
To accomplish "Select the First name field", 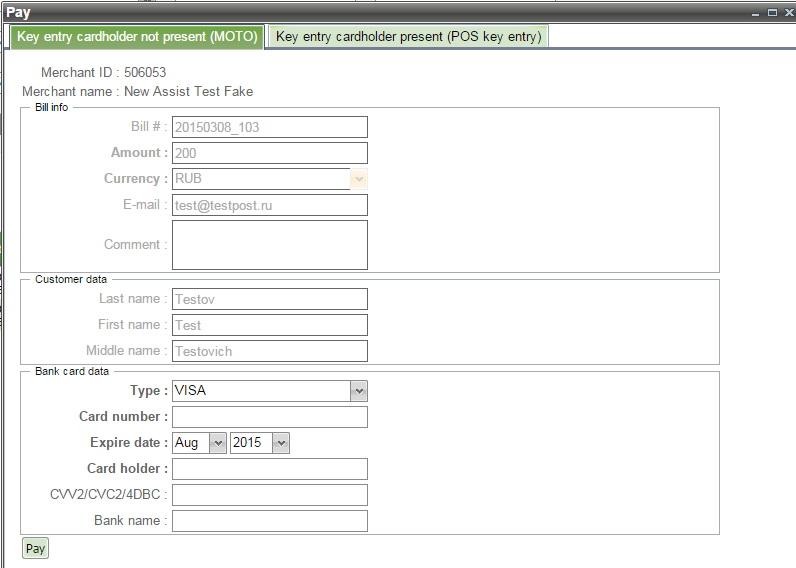I will [x=269, y=325].
